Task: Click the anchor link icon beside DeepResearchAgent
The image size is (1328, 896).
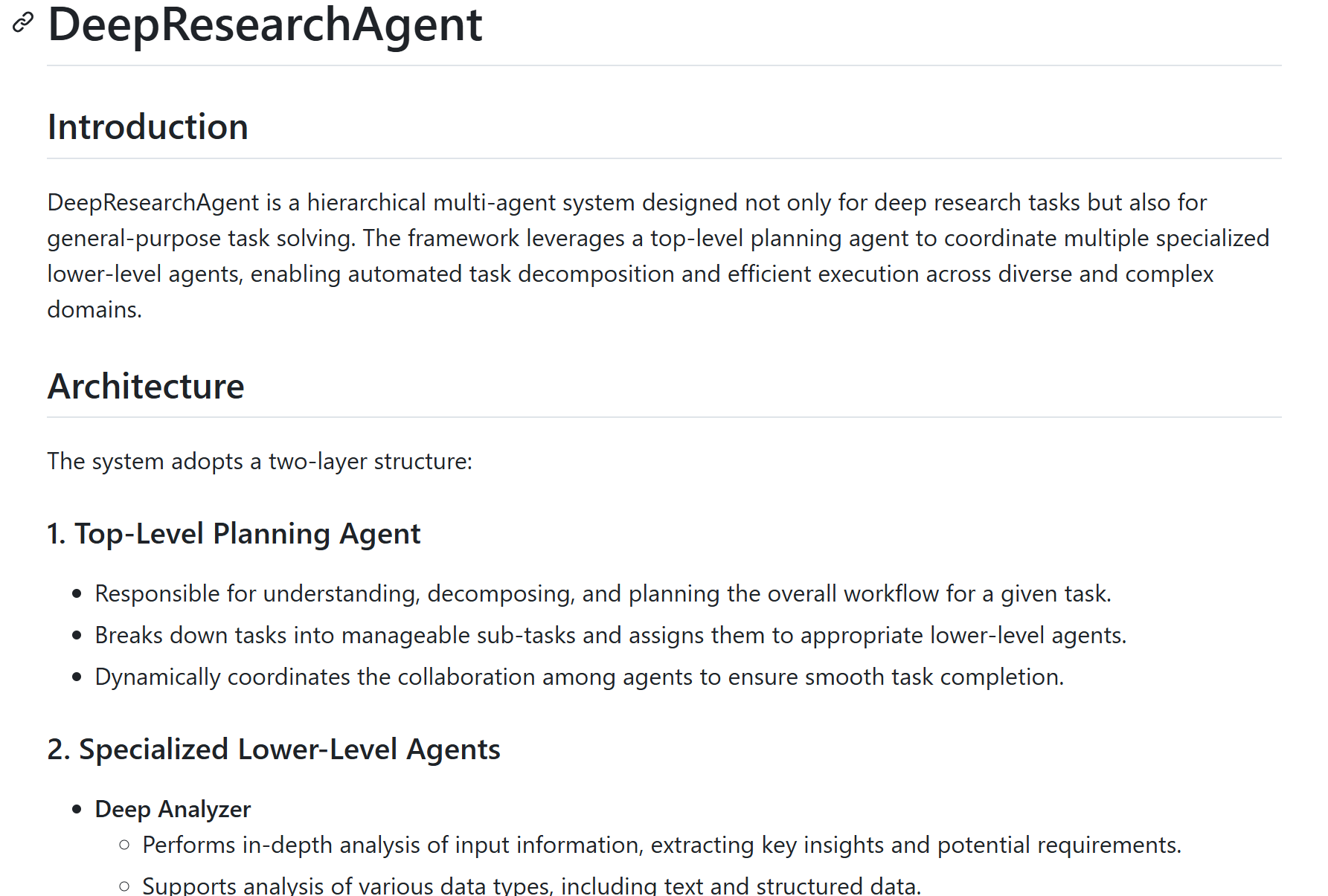Action: click(x=23, y=23)
